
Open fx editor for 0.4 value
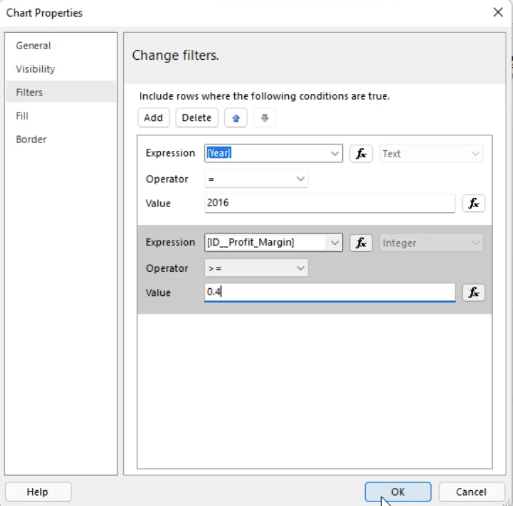(x=473, y=292)
